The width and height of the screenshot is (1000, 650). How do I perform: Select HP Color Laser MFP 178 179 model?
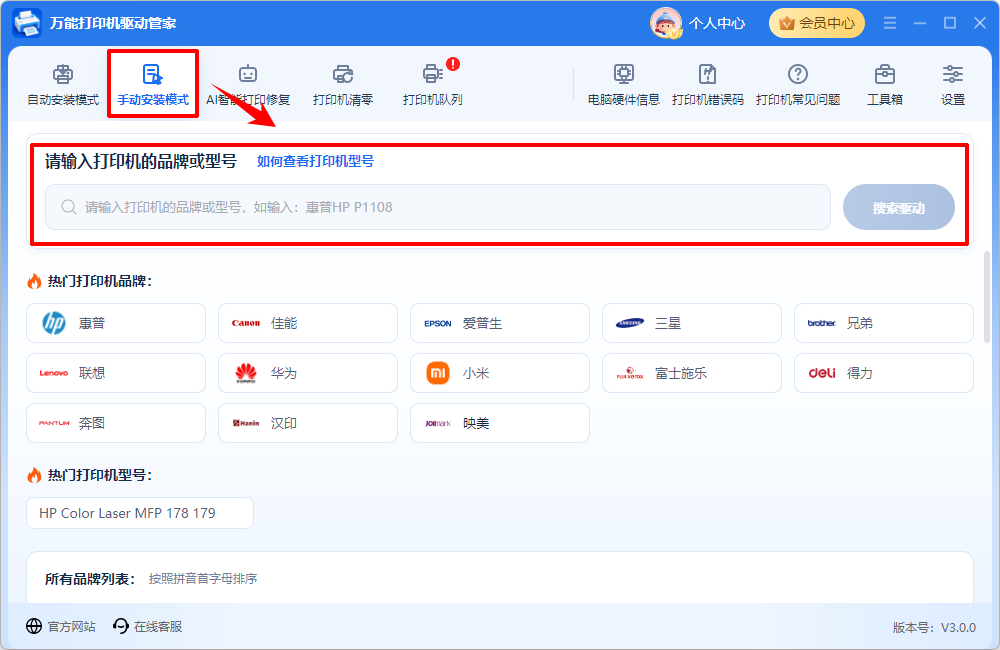coord(140,513)
